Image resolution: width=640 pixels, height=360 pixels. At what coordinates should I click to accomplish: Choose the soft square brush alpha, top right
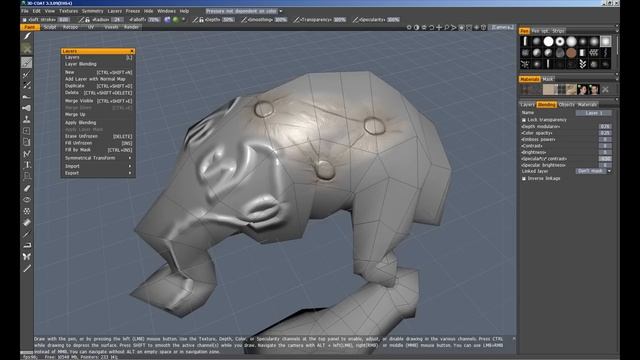click(606, 41)
